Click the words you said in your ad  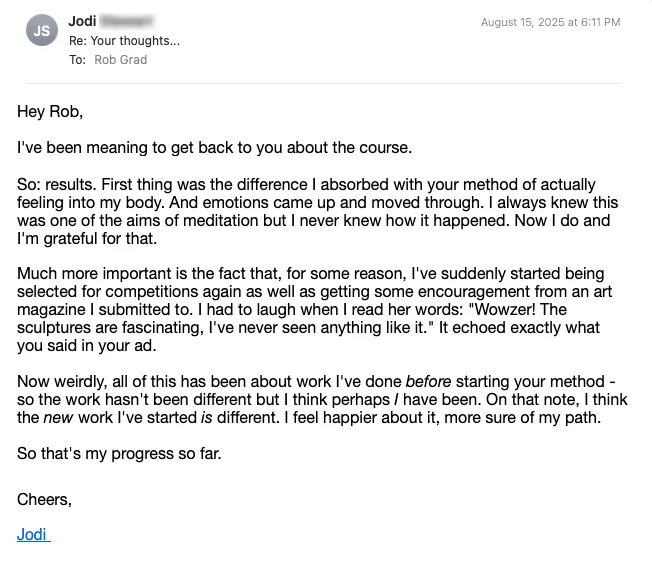86,346
